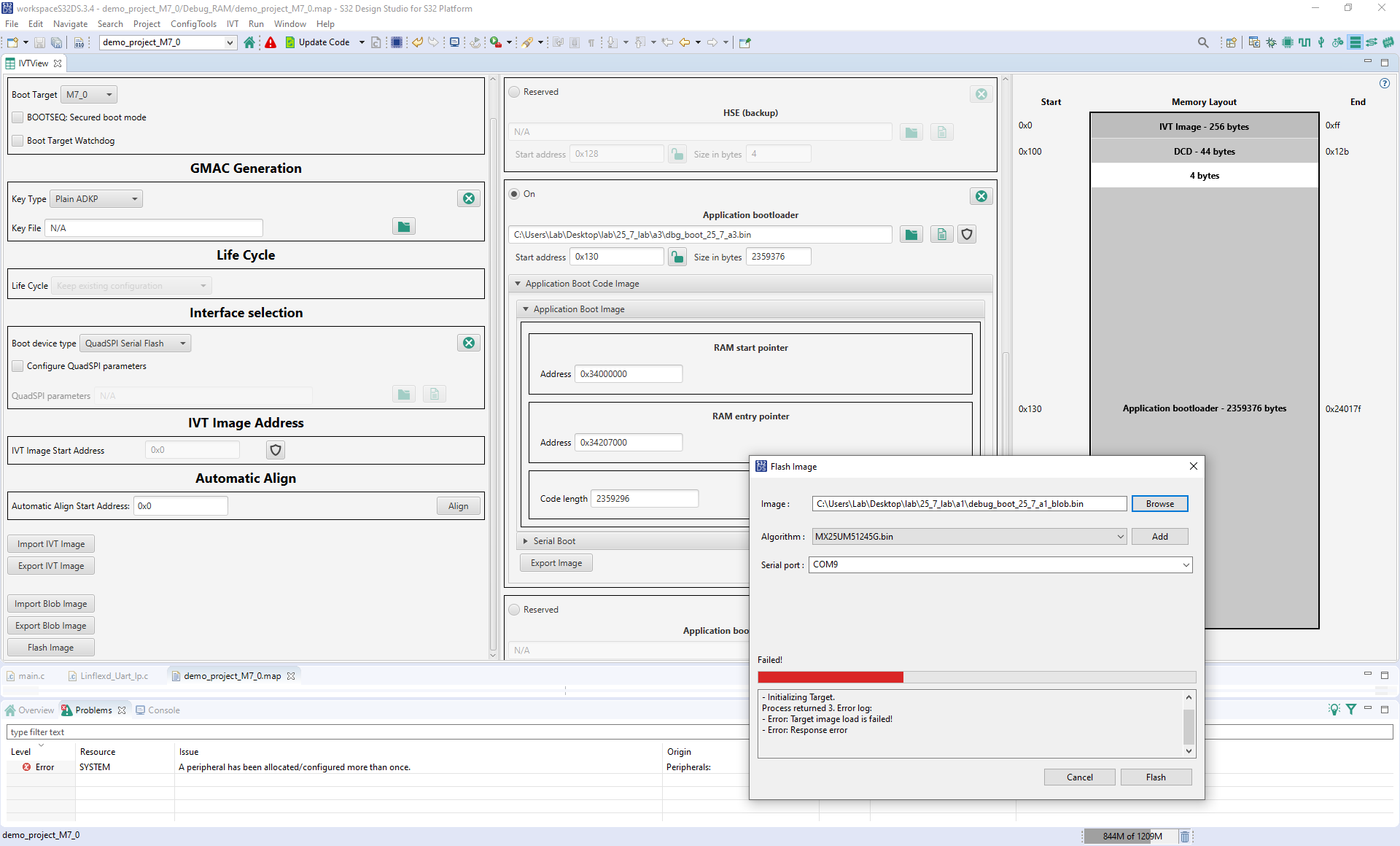Click the Key File browse folder icon

pyautogui.click(x=403, y=227)
